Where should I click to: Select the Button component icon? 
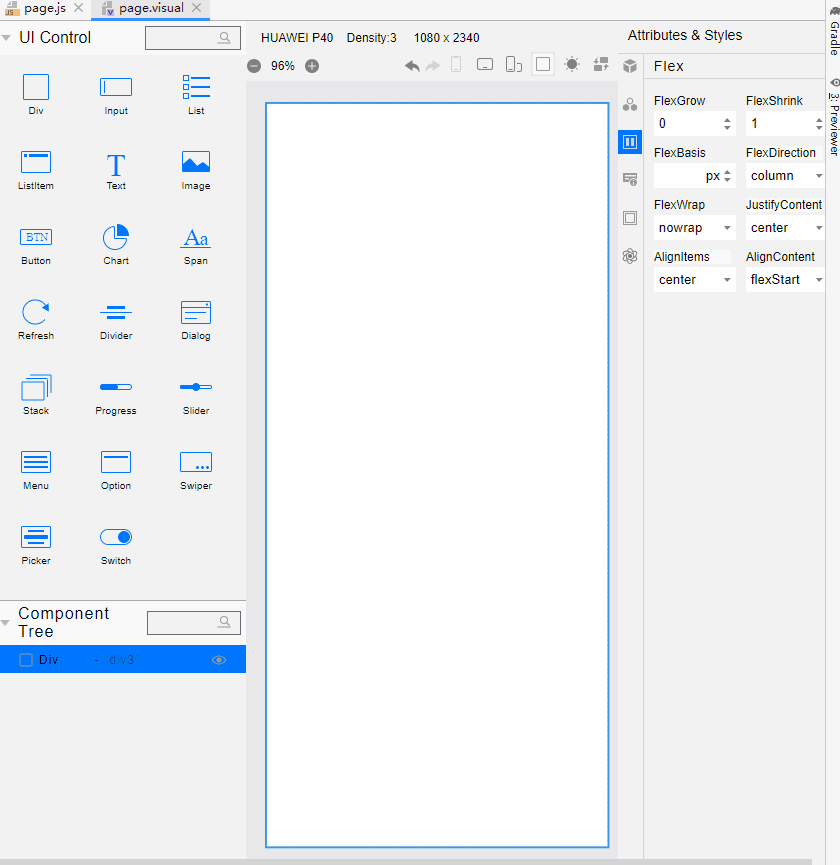pos(36,237)
